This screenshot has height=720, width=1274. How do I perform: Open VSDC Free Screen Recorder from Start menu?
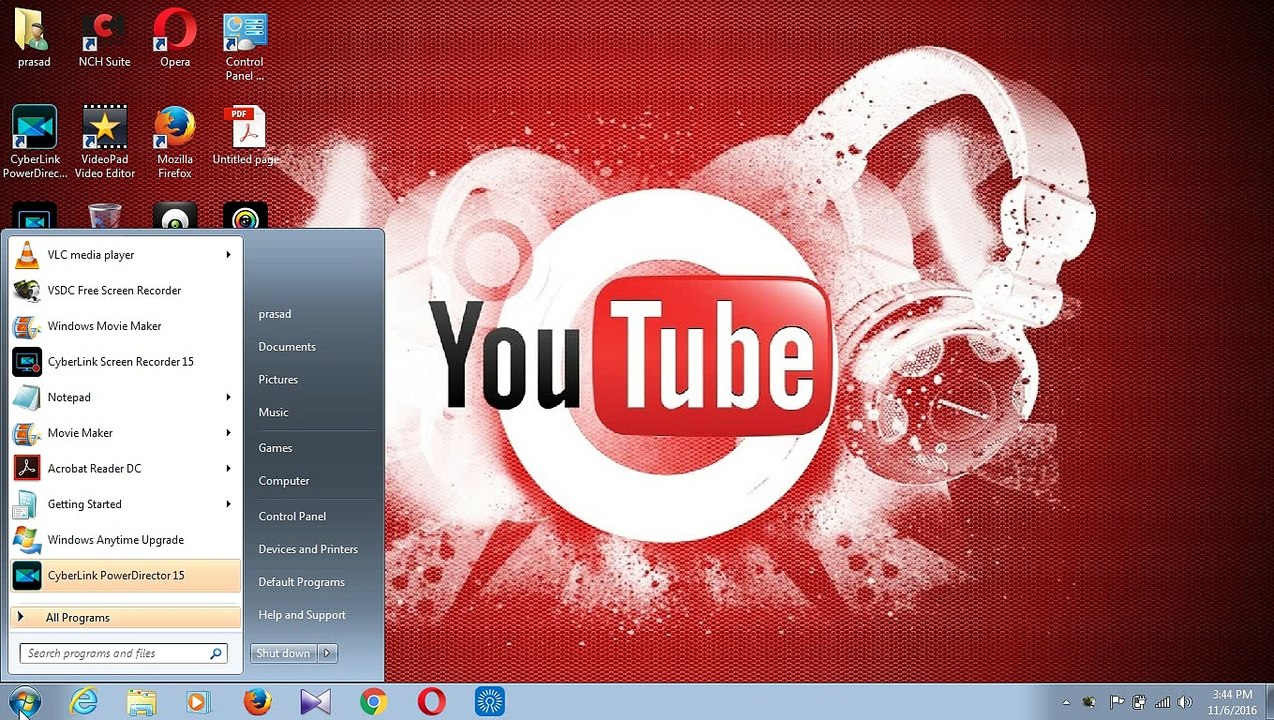[125, 291]
